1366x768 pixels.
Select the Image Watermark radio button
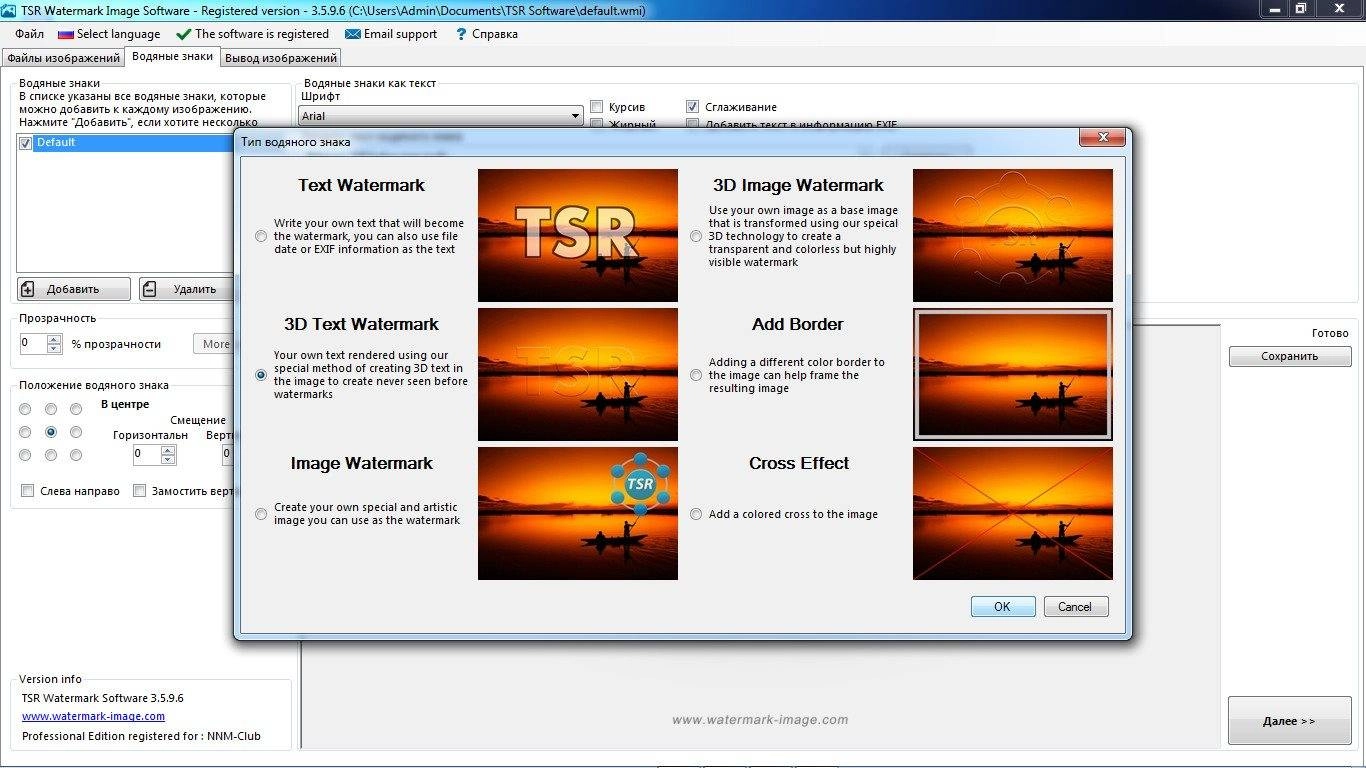261,514
